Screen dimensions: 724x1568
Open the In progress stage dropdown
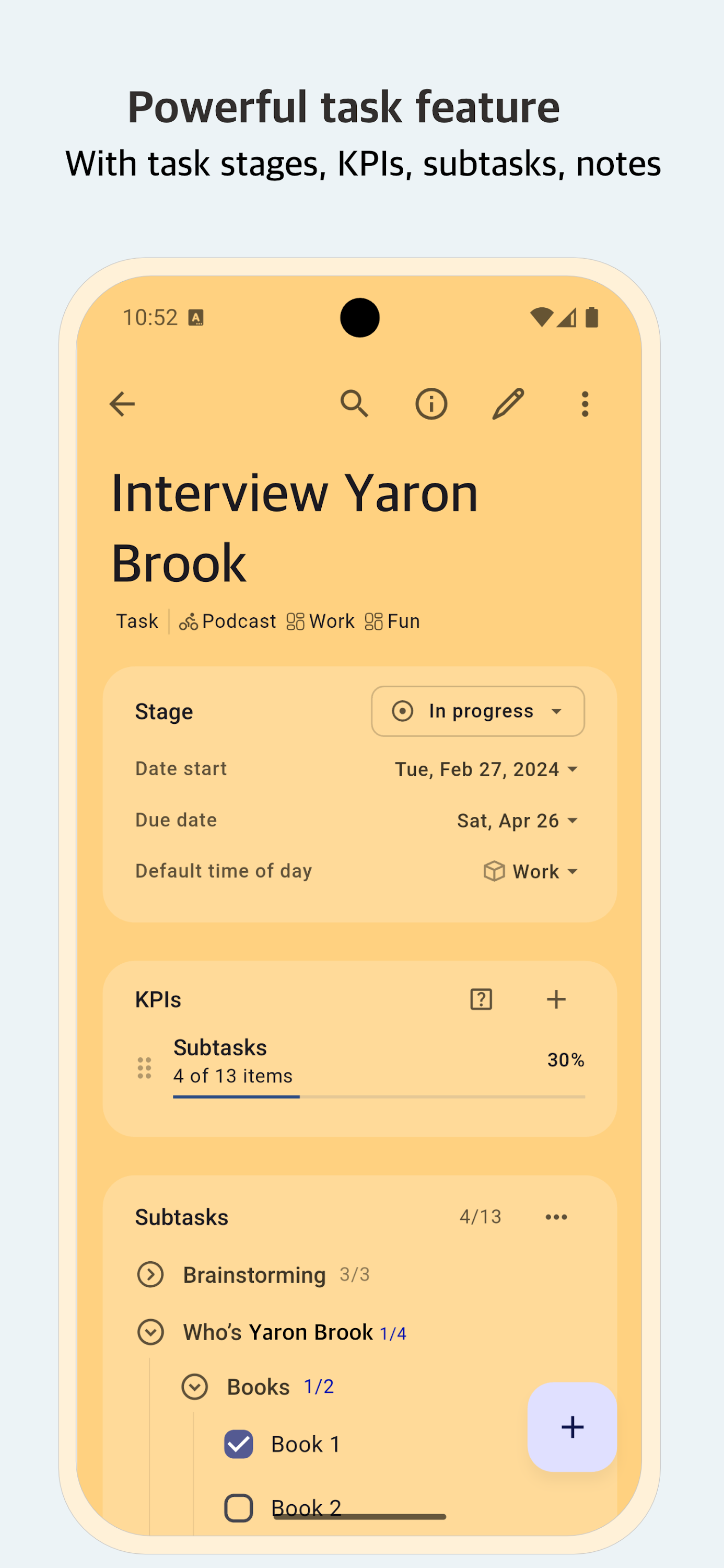(477, 711)
